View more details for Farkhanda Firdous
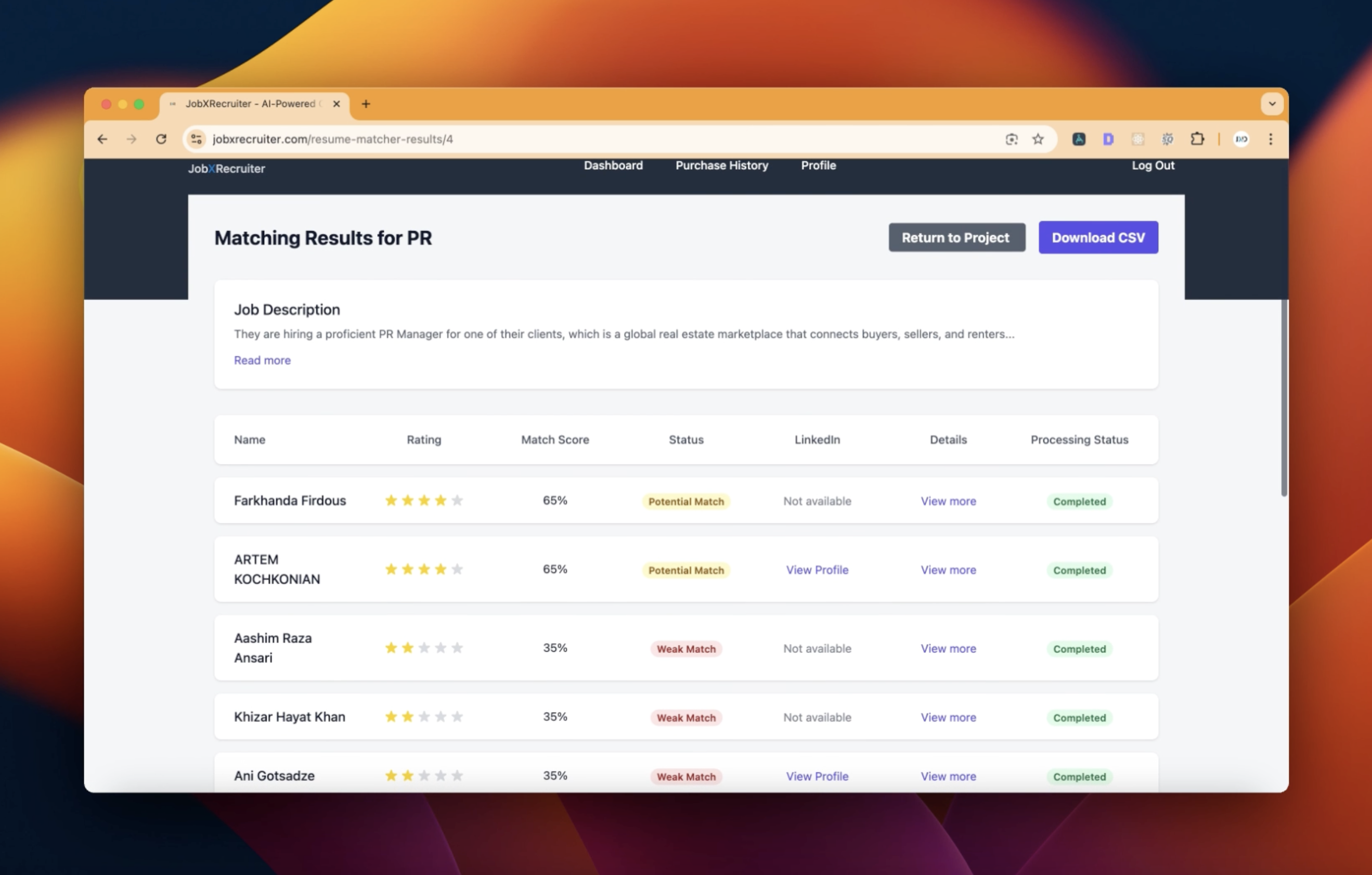This screenshot has height=875, width=1372. pos(948,501)
